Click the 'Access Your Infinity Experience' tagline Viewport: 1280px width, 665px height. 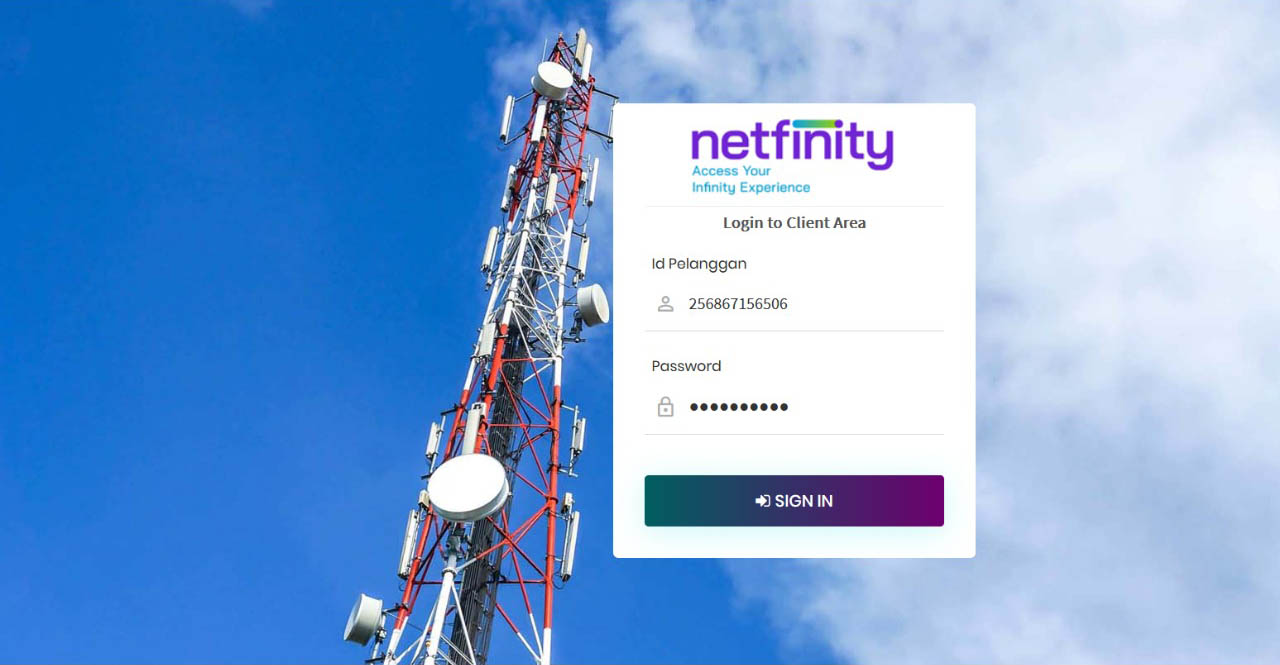pyautogui.click(x=751, y=179)
